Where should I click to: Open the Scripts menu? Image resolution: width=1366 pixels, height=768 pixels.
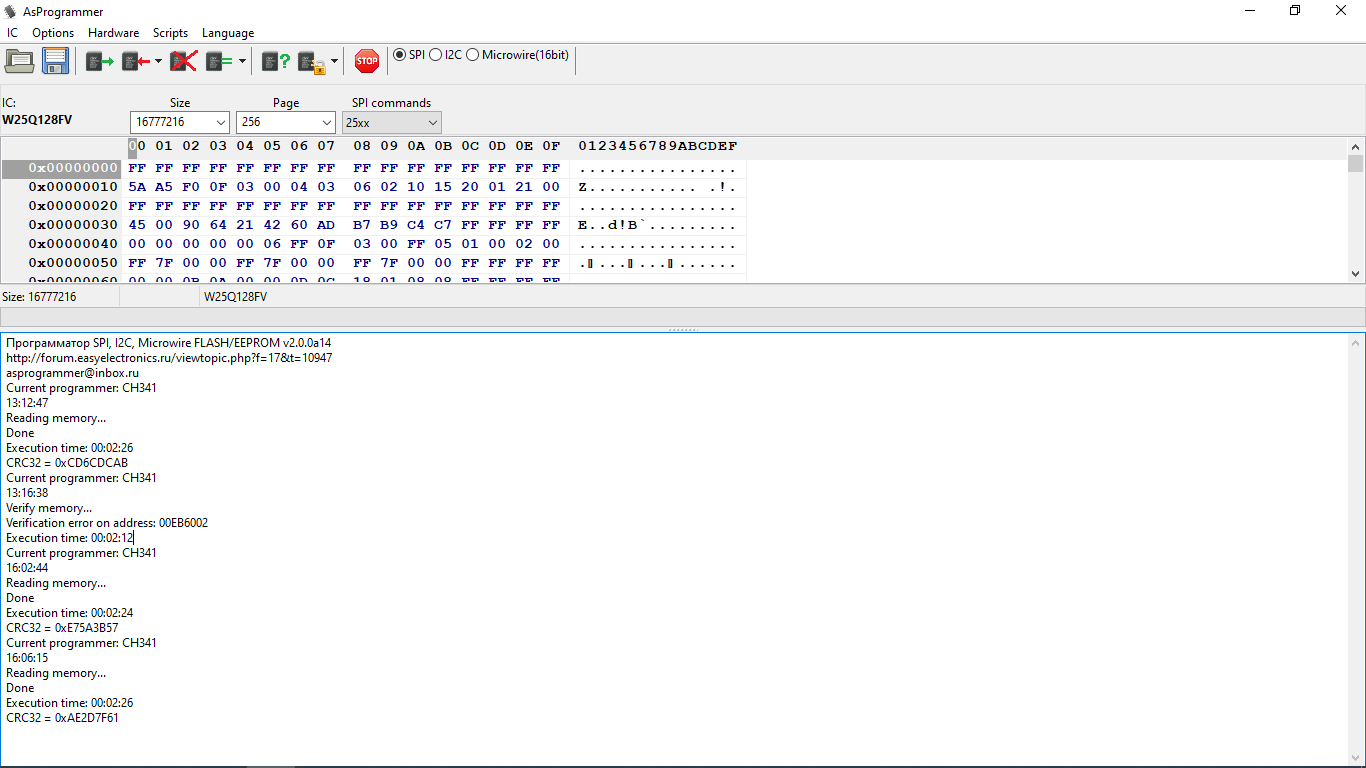[170, 33]
